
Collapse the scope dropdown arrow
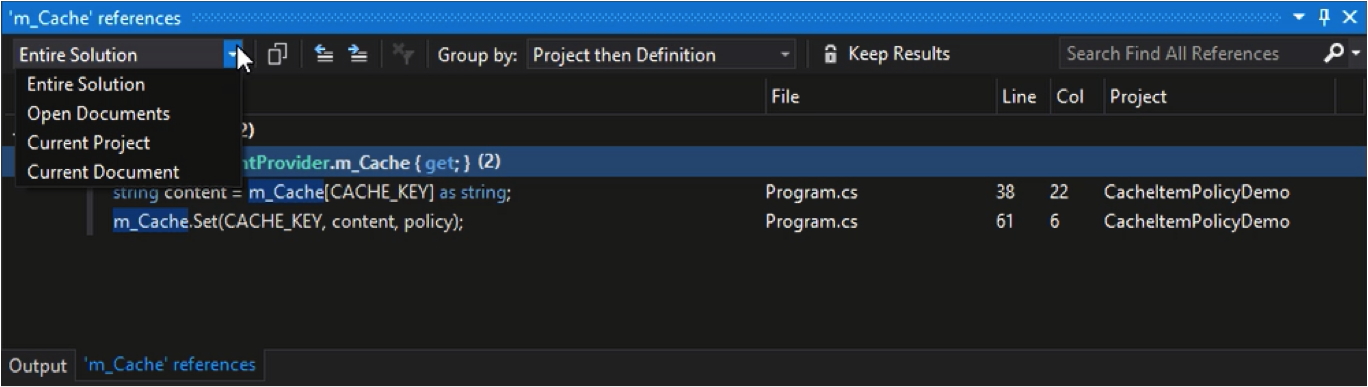pos(233,55)
